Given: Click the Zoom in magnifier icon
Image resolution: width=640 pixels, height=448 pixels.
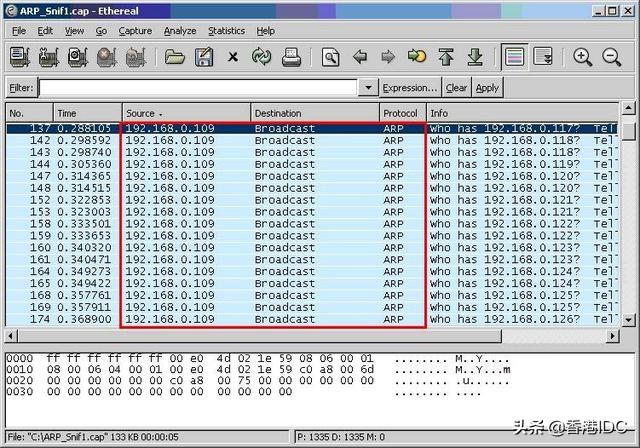Looking at the screenshot, I should point(583,57).
